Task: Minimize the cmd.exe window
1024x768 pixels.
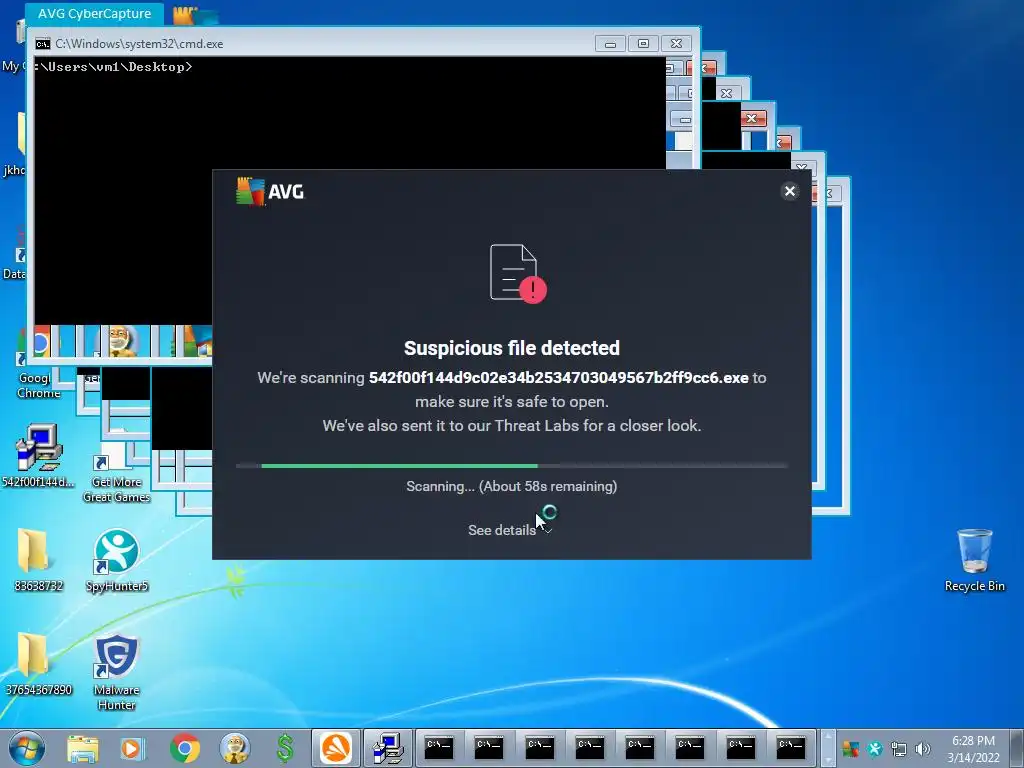Action: pyautogui.click(x=610, y=44)
